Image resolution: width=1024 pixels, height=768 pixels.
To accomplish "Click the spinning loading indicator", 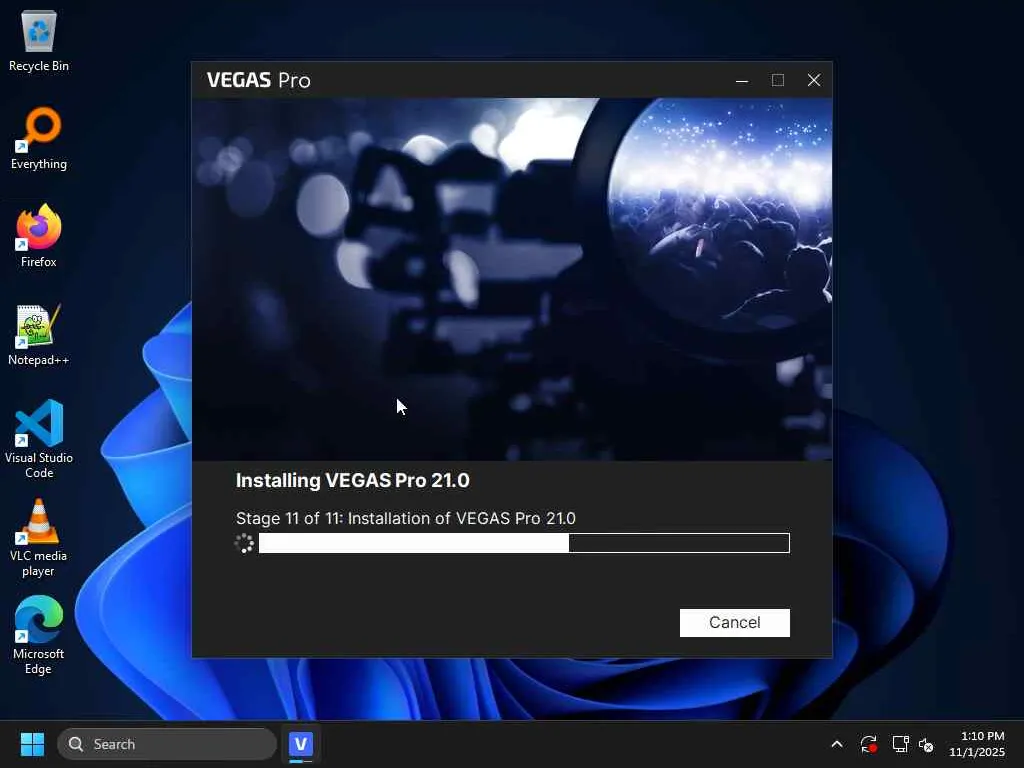I will click(x=244, y=543).
